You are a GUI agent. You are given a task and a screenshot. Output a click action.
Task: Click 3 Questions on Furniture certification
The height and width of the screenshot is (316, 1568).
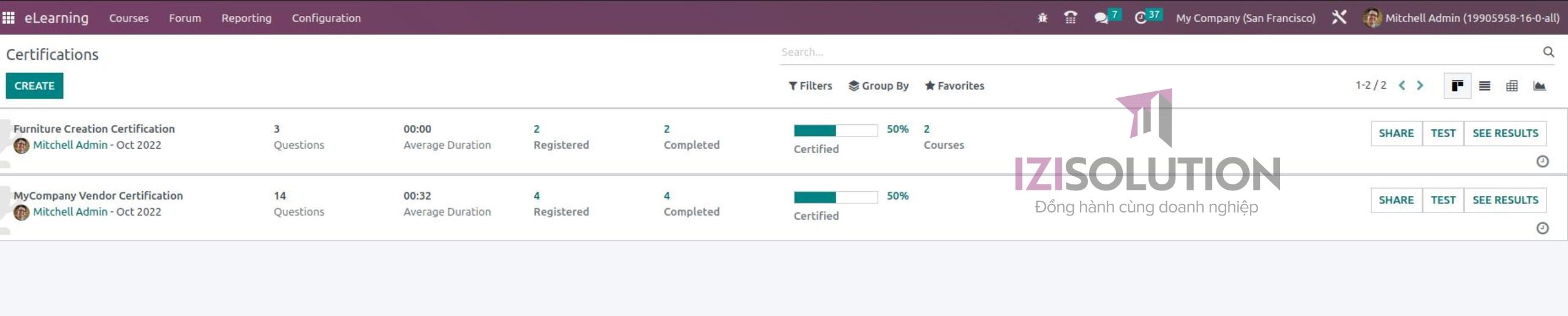[299, 137]
